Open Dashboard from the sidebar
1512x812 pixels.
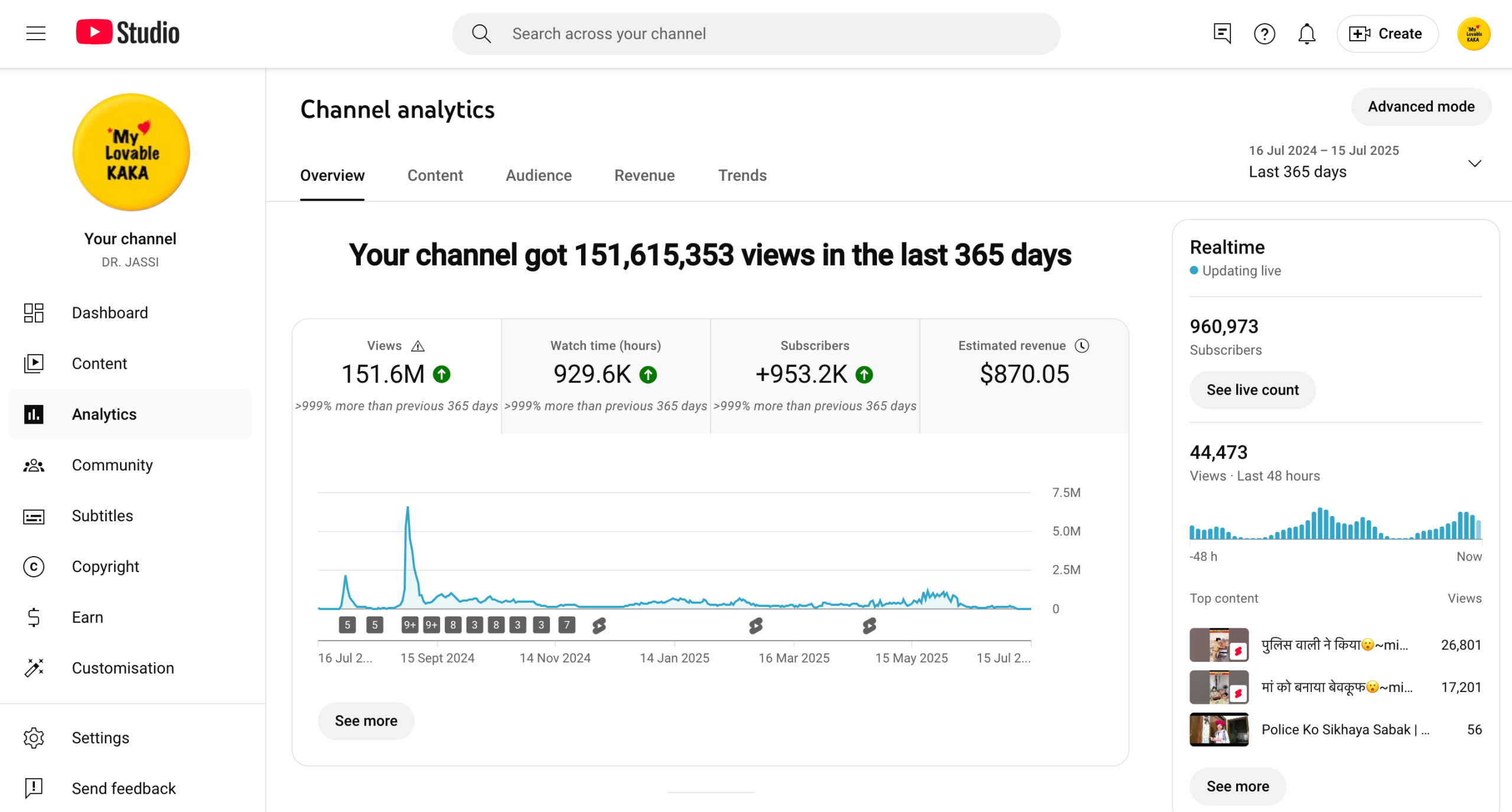pyautogui.click(x=110, y=313)
